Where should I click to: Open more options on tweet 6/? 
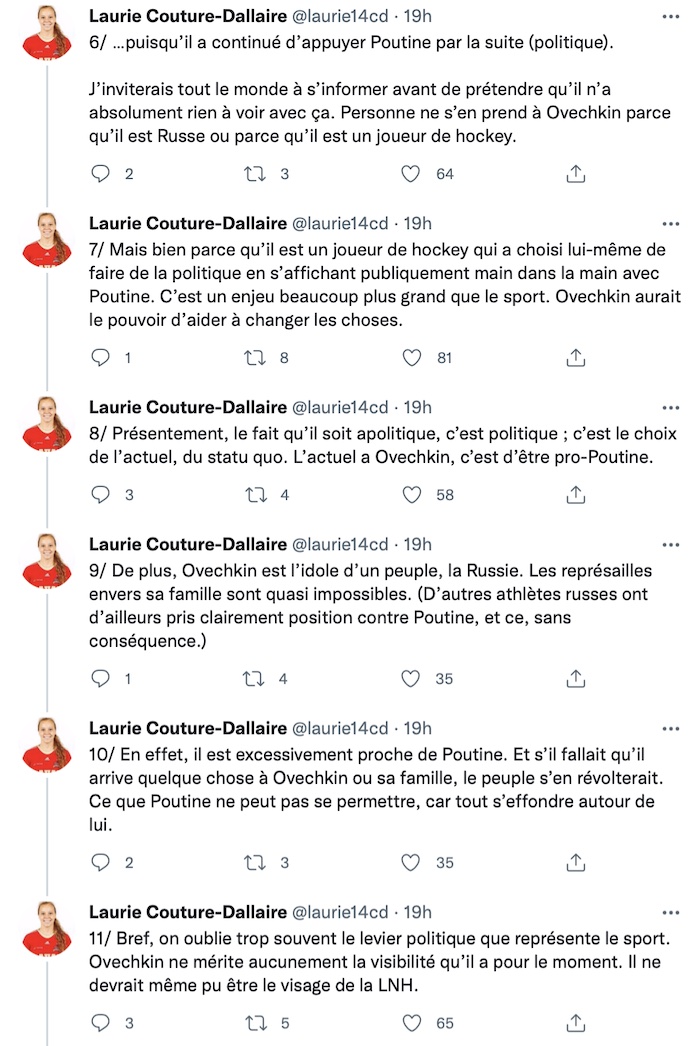[x=671, y=17]
